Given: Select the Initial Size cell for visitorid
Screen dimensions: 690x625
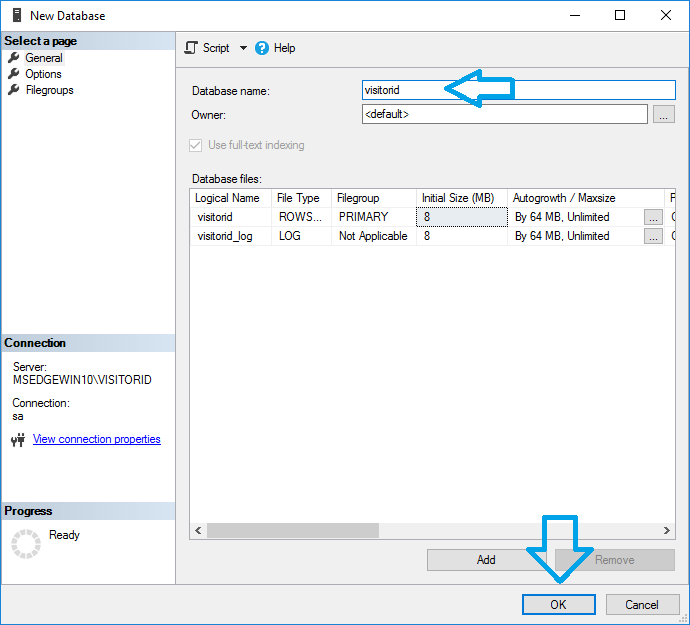Looking at the screenshot, I should [461, 217].
